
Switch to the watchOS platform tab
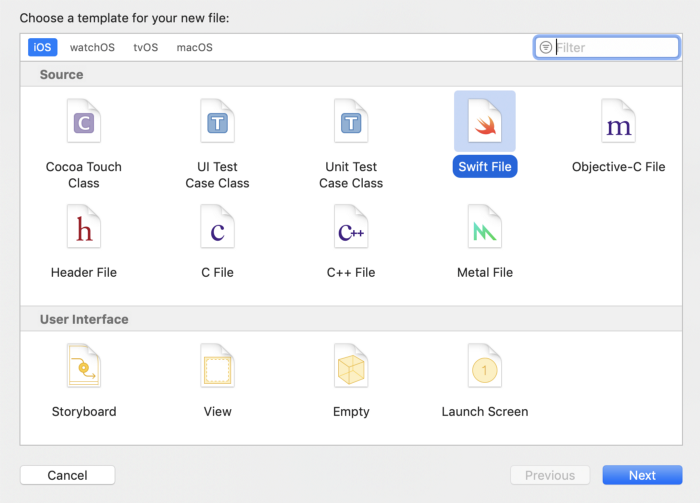92,47
